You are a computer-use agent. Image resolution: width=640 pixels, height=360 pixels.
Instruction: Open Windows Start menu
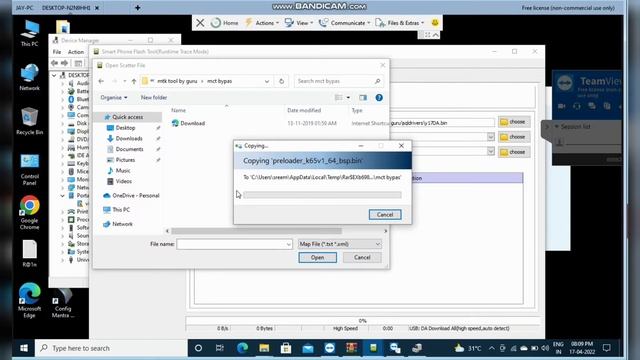pos(24,348)
